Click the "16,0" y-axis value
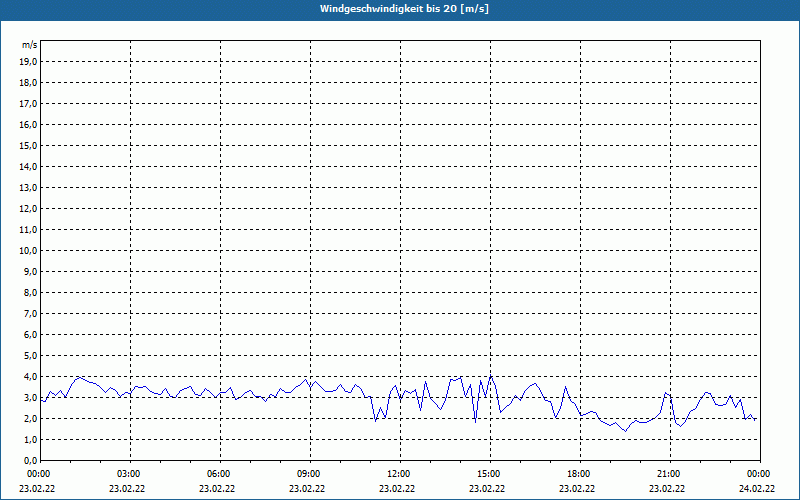Viewport: 800px width, 500px height. click(28, 124)
